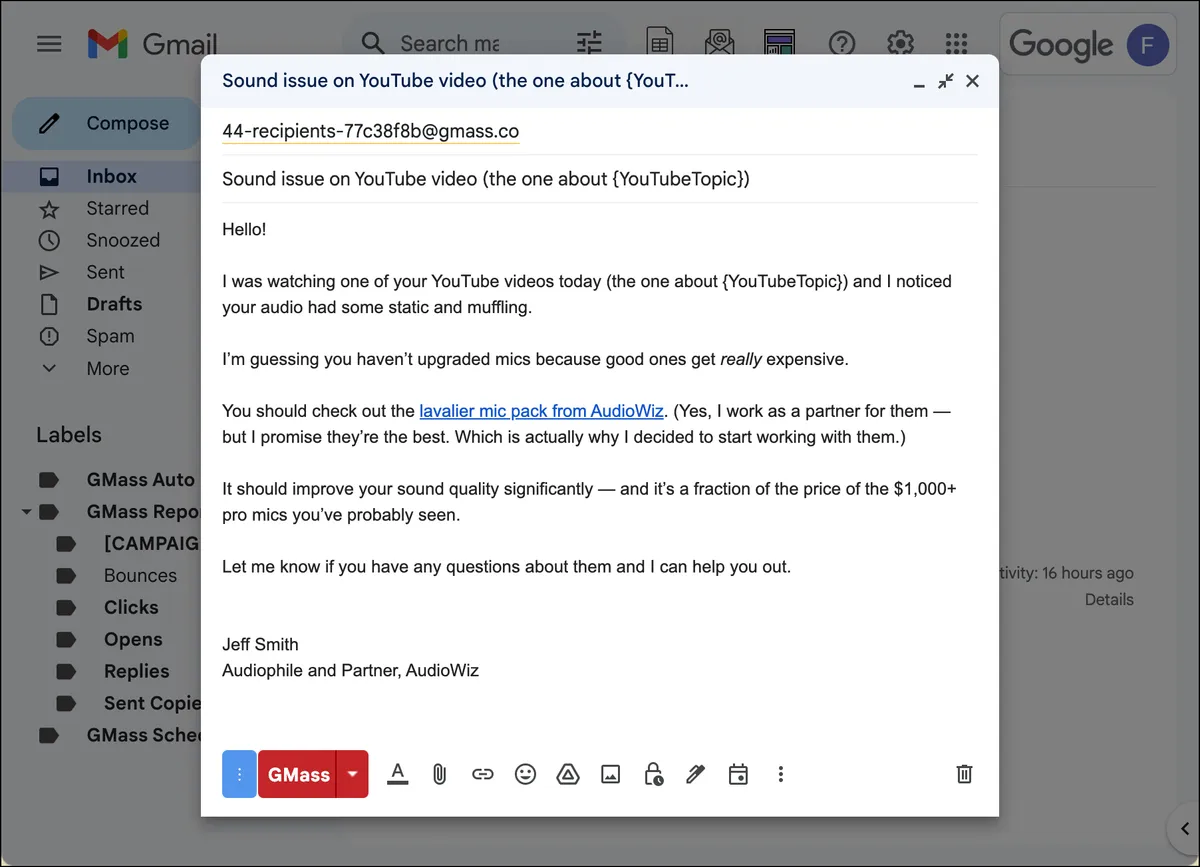Open the account avatar F
This screenshot has height=867, width=1200.
[1147, 45]
